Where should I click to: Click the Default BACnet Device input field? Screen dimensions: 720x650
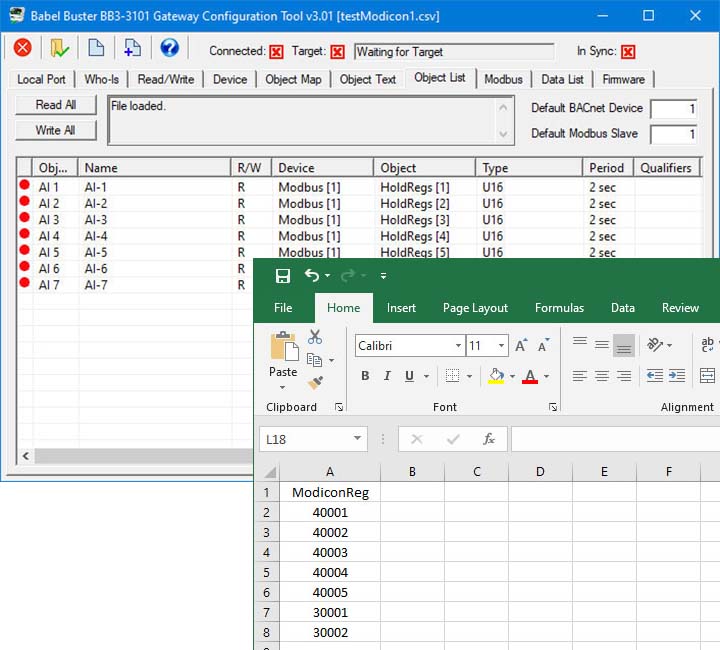click(674, 109)
